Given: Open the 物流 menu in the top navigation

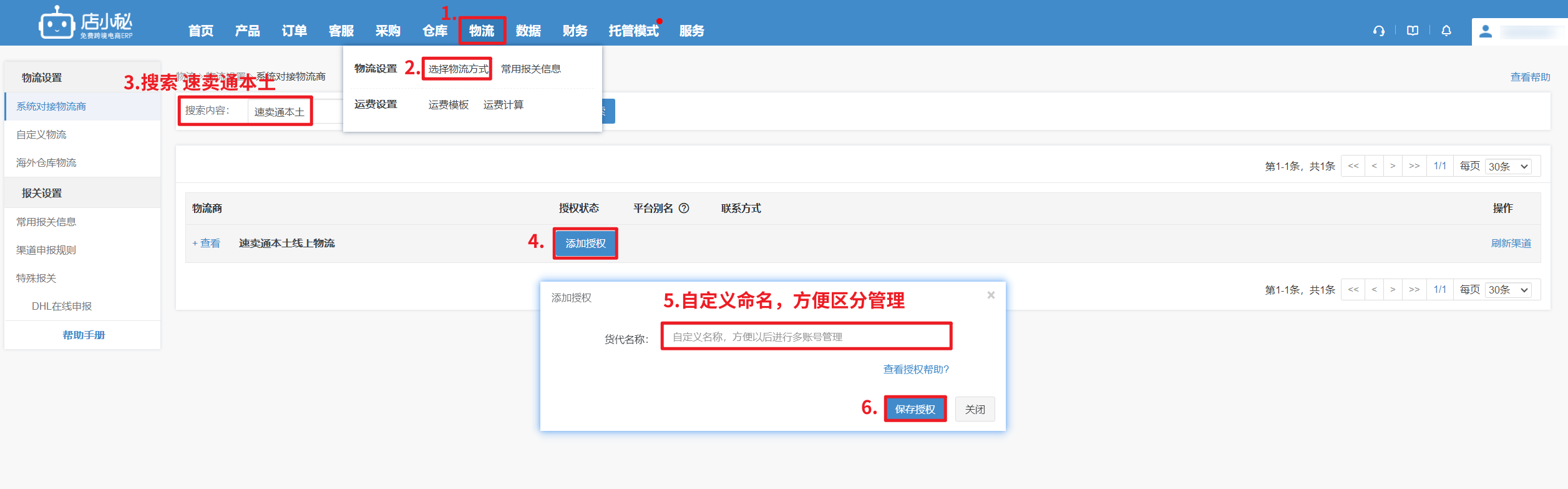Looking at the screenshot, I should pyautogui.click(x=482, y=31).
